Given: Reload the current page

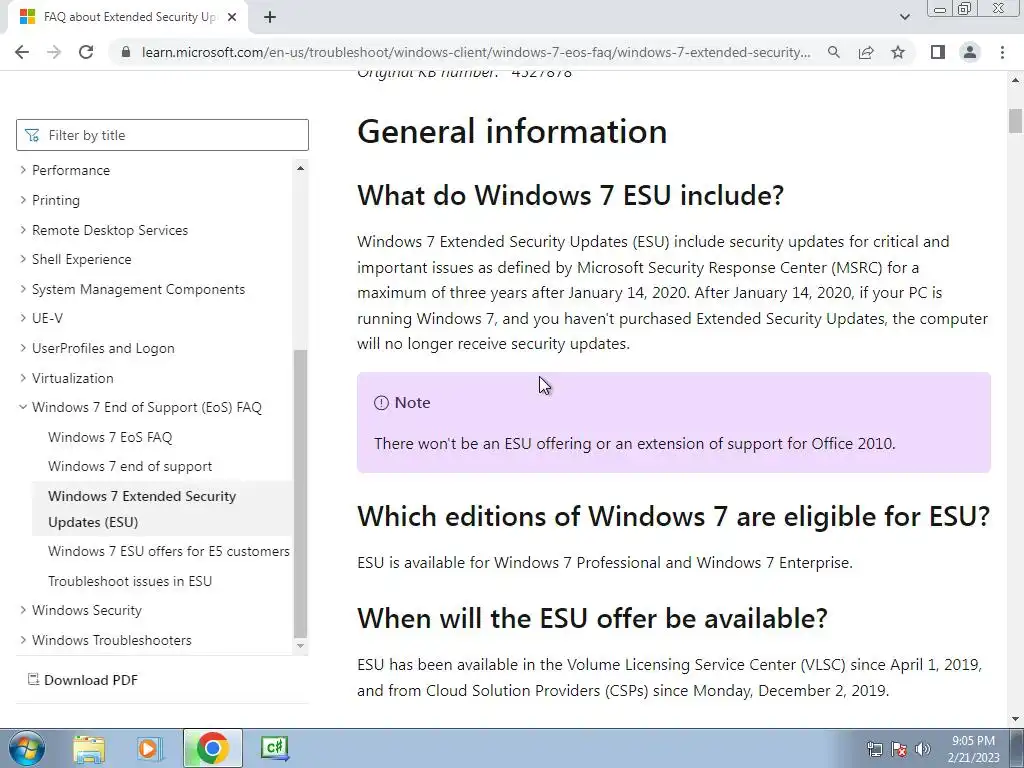Looking at the screenshot, I should (x=86, y=52).
